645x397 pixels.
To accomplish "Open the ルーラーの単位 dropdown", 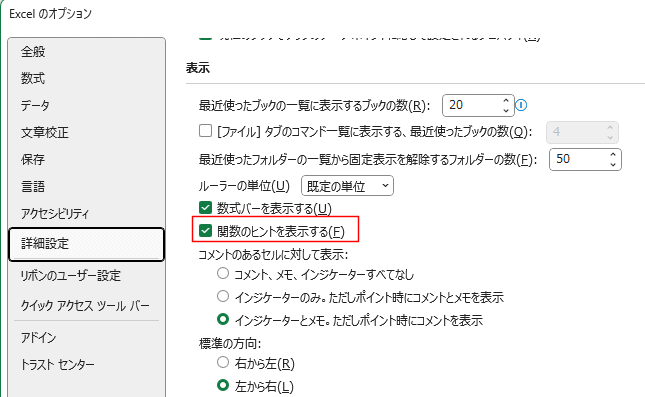I will (347, 186).
